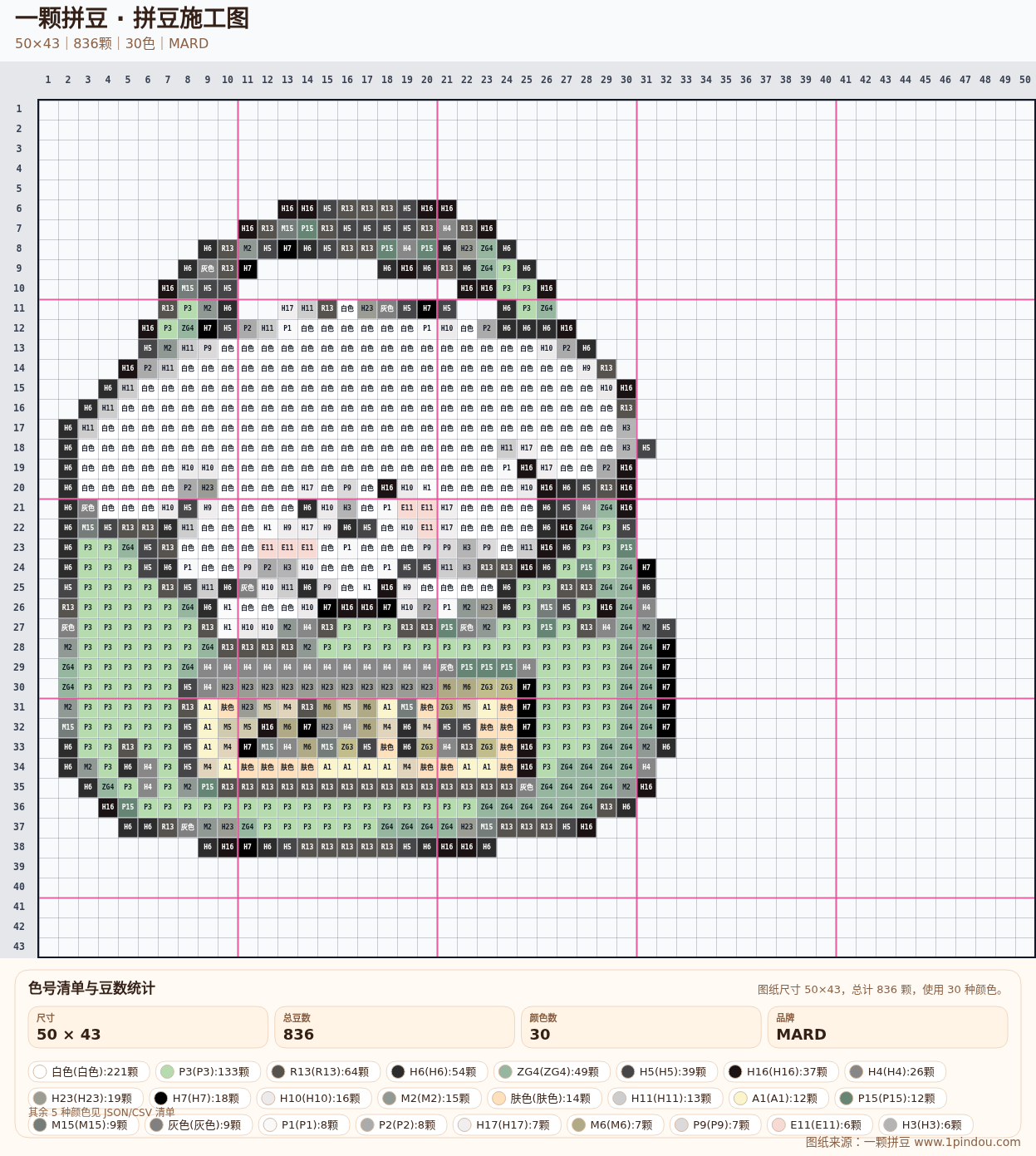
Task: Select the M15(M15):9颗 legend chip
Action: [x=83, y=1125]
